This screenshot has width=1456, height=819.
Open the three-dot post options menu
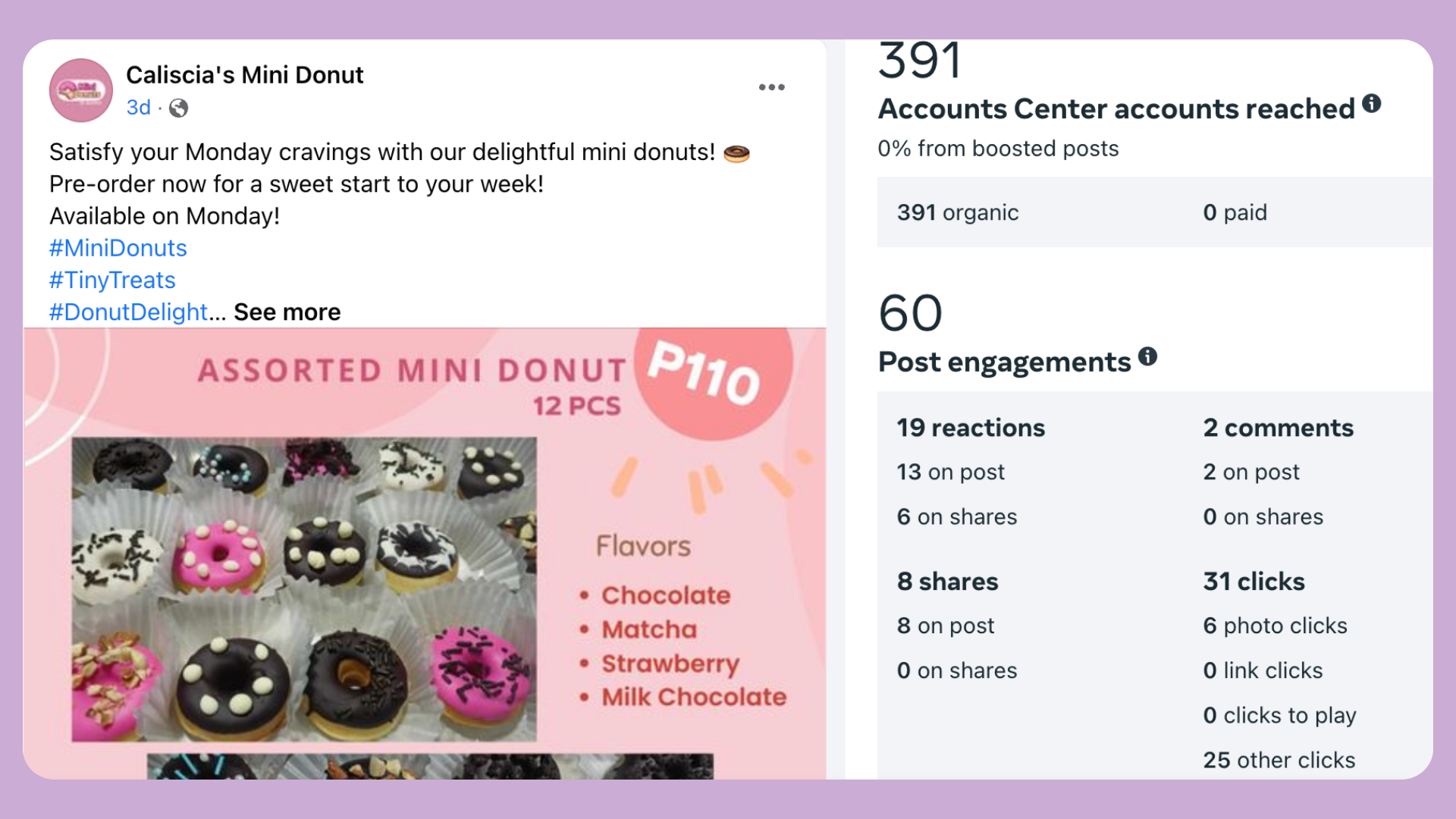771,87
